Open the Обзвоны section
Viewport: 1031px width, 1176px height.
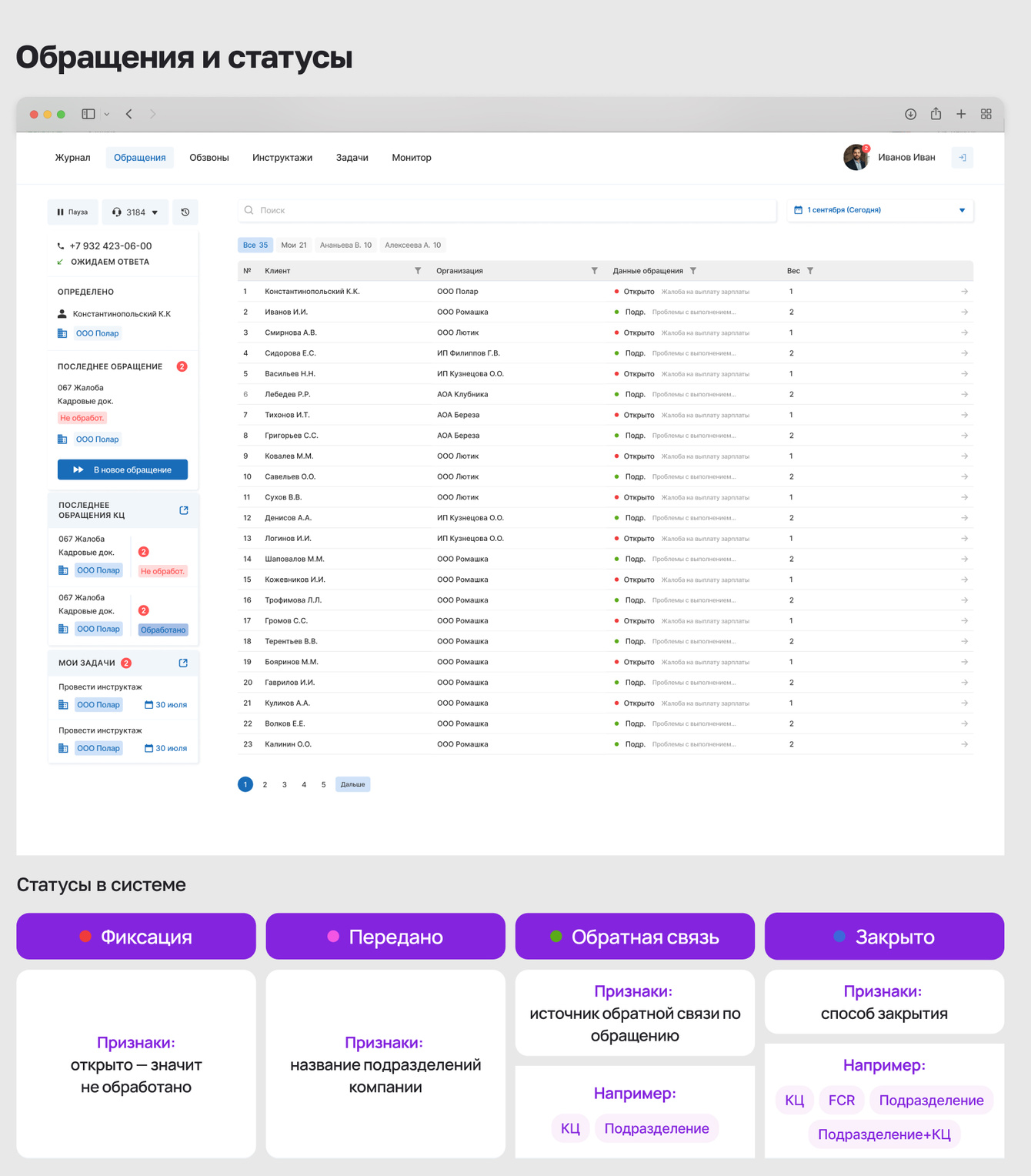[209, 158]
